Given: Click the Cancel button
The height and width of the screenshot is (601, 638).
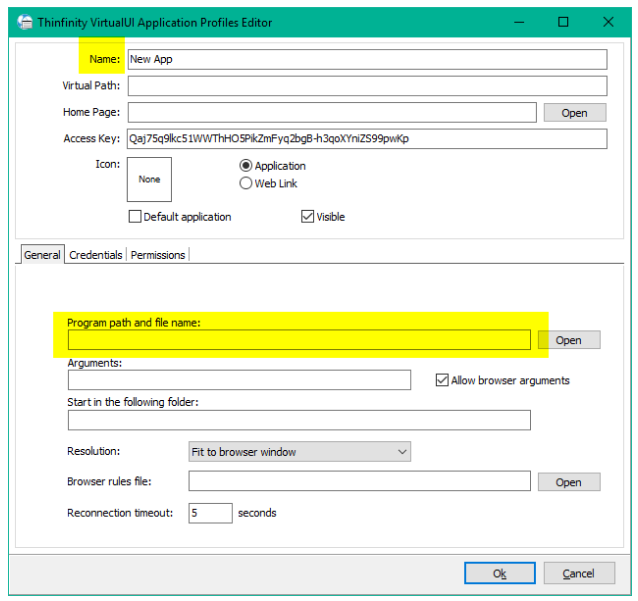Looking at the screenshot, I should (x=579, y=573).
